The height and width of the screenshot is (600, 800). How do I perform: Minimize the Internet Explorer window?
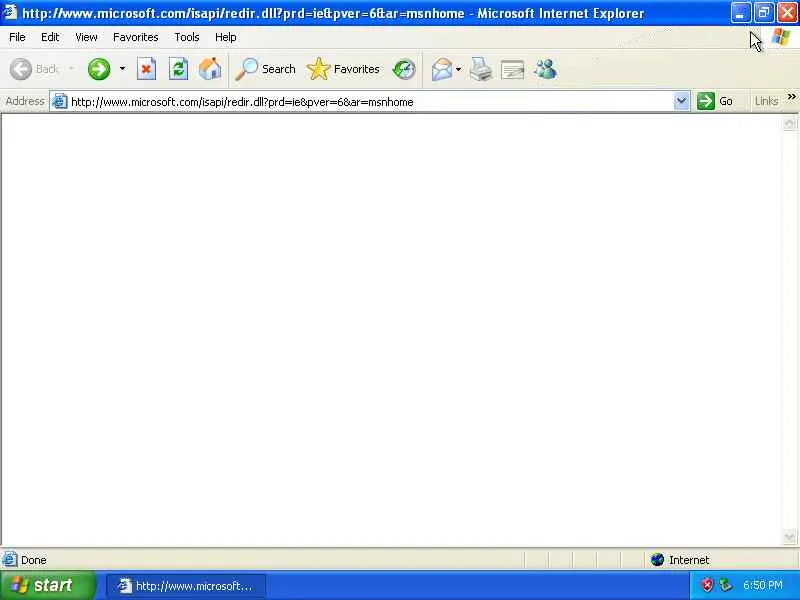[740, 13]
